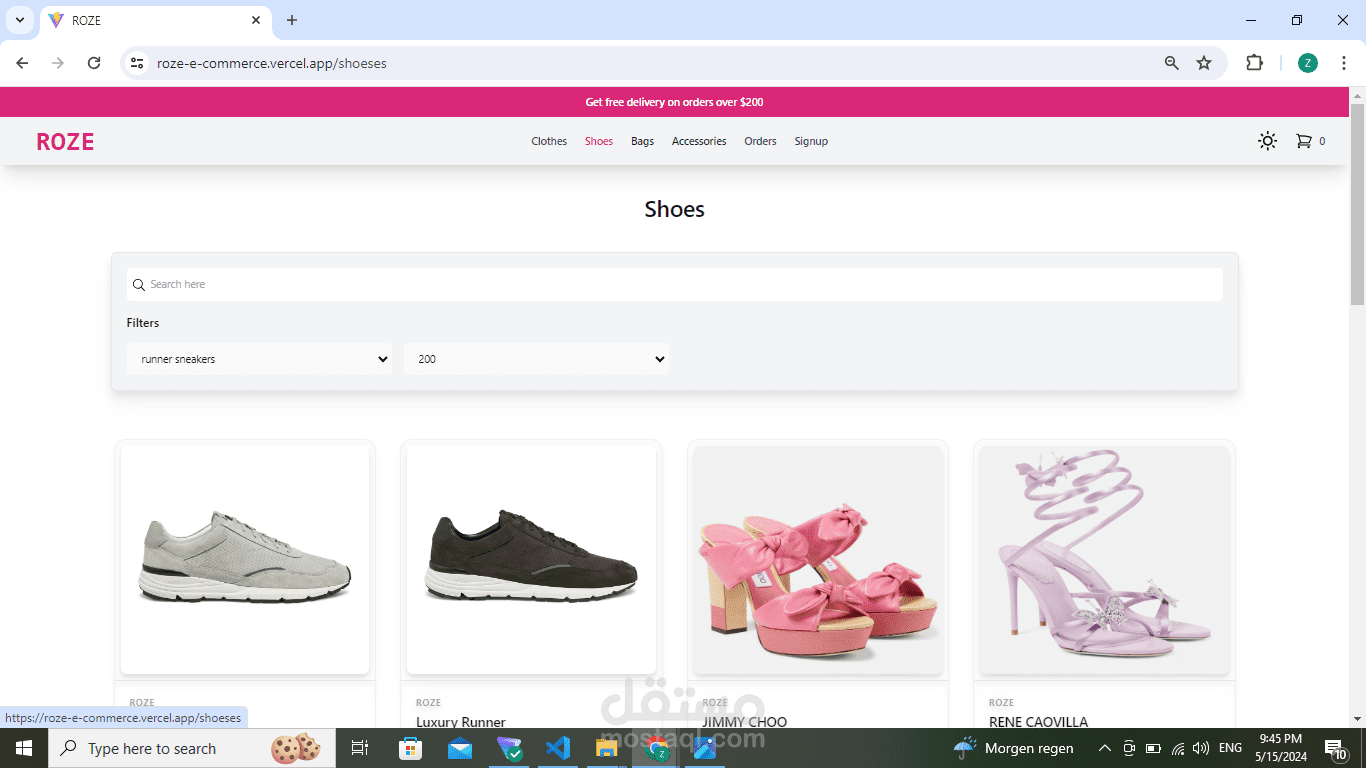
Task: View site information icon in address bar
Action: pyautogui.click(x=138, y=63)
